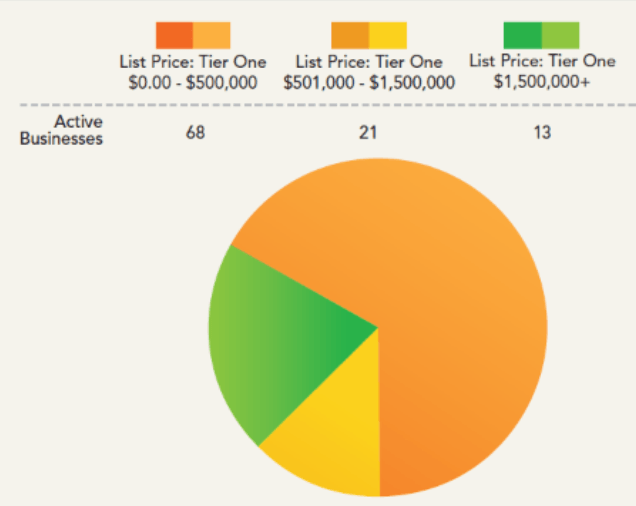Pick the light green half of the legend swatch
This screenshot has height=506, width=636.
(x=561, y=35)
